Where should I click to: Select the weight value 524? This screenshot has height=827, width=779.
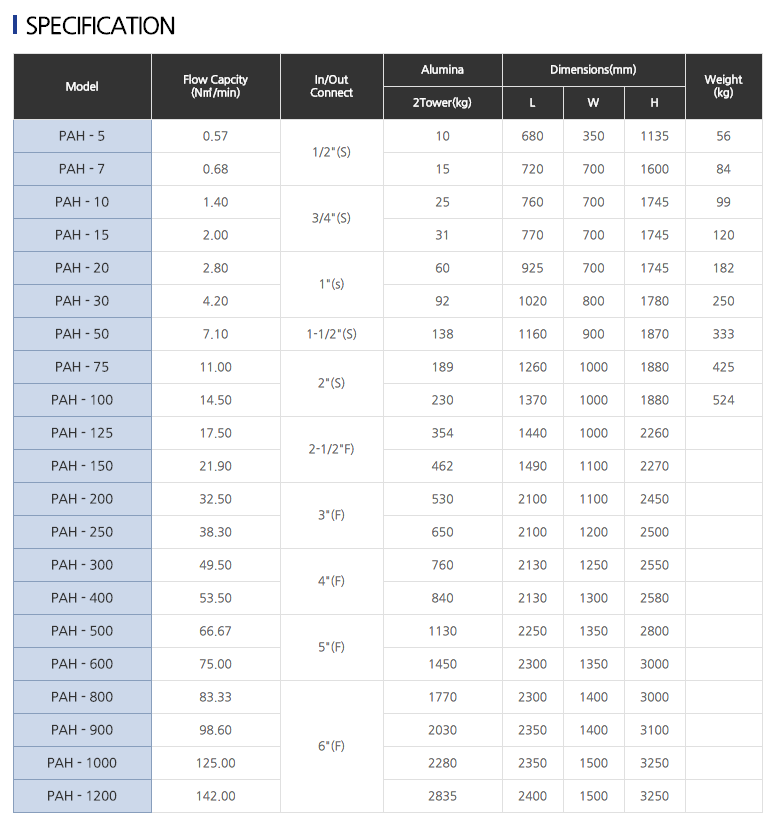(723, 400)
